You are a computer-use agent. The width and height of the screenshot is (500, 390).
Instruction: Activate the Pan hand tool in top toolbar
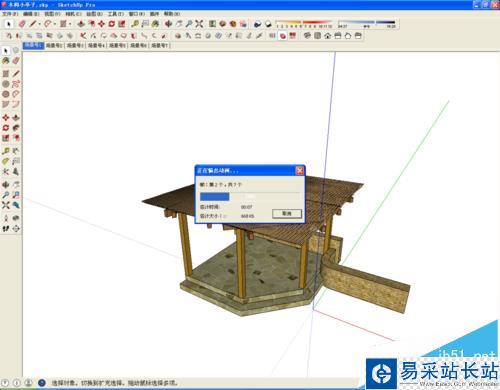(x=179, y=24)
